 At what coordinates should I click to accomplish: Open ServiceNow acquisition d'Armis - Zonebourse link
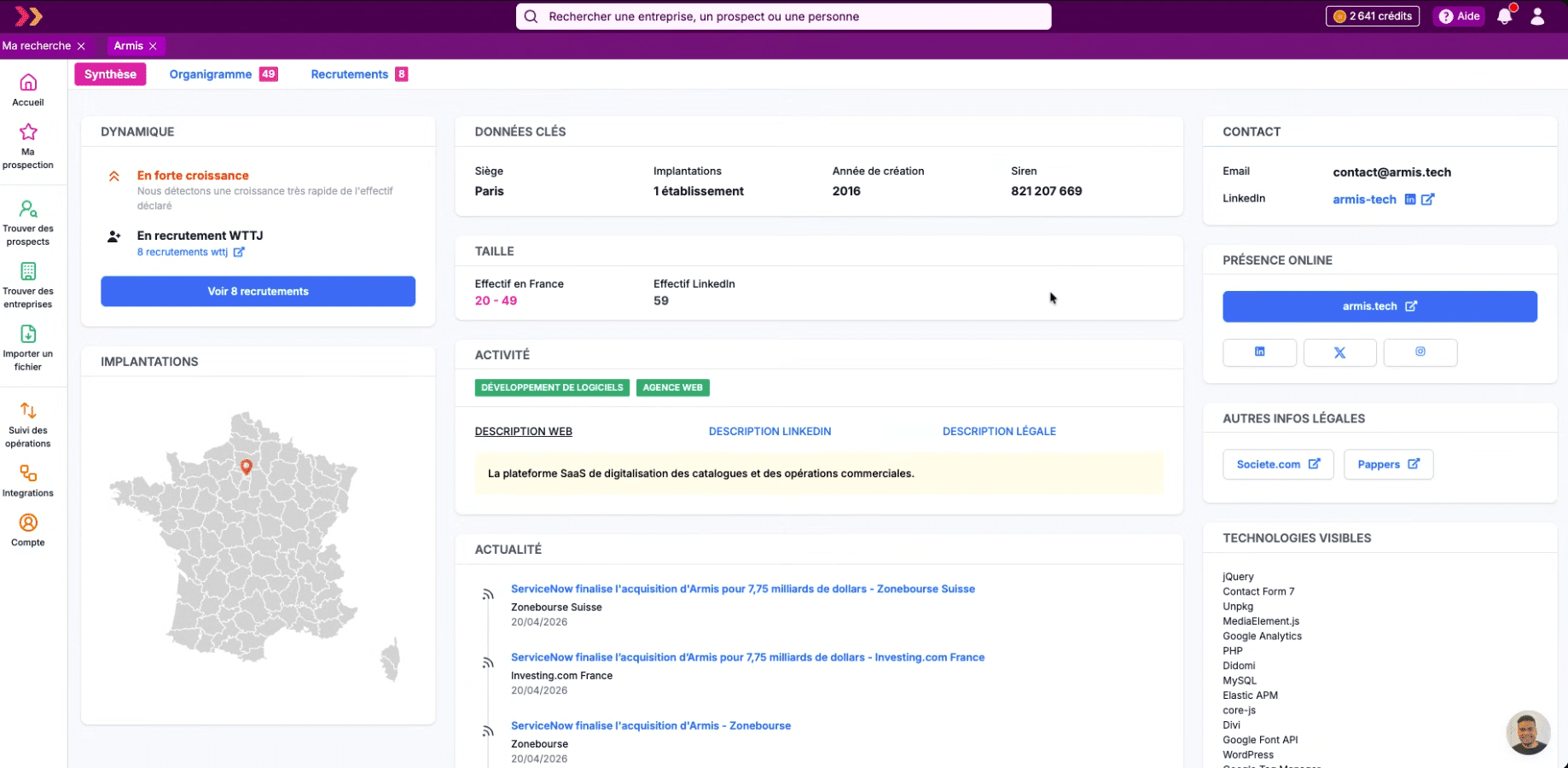[650, 725]
